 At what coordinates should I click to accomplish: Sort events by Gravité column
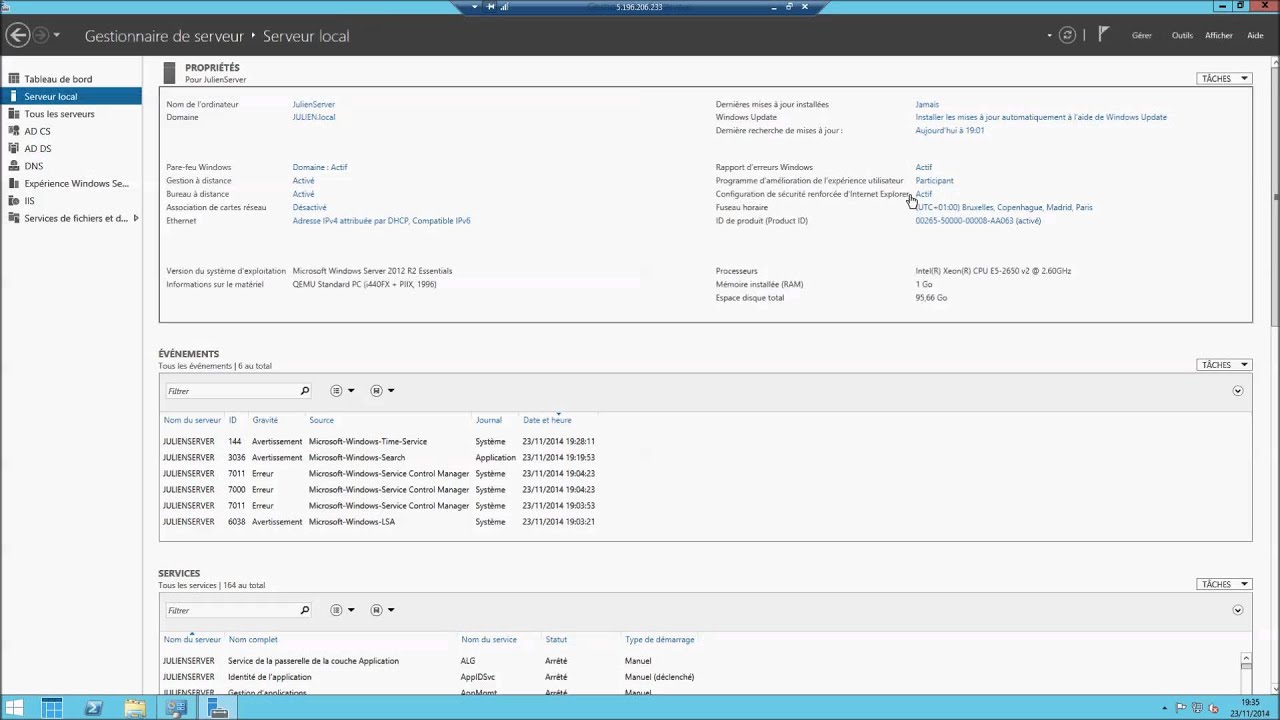click(265, 420)
